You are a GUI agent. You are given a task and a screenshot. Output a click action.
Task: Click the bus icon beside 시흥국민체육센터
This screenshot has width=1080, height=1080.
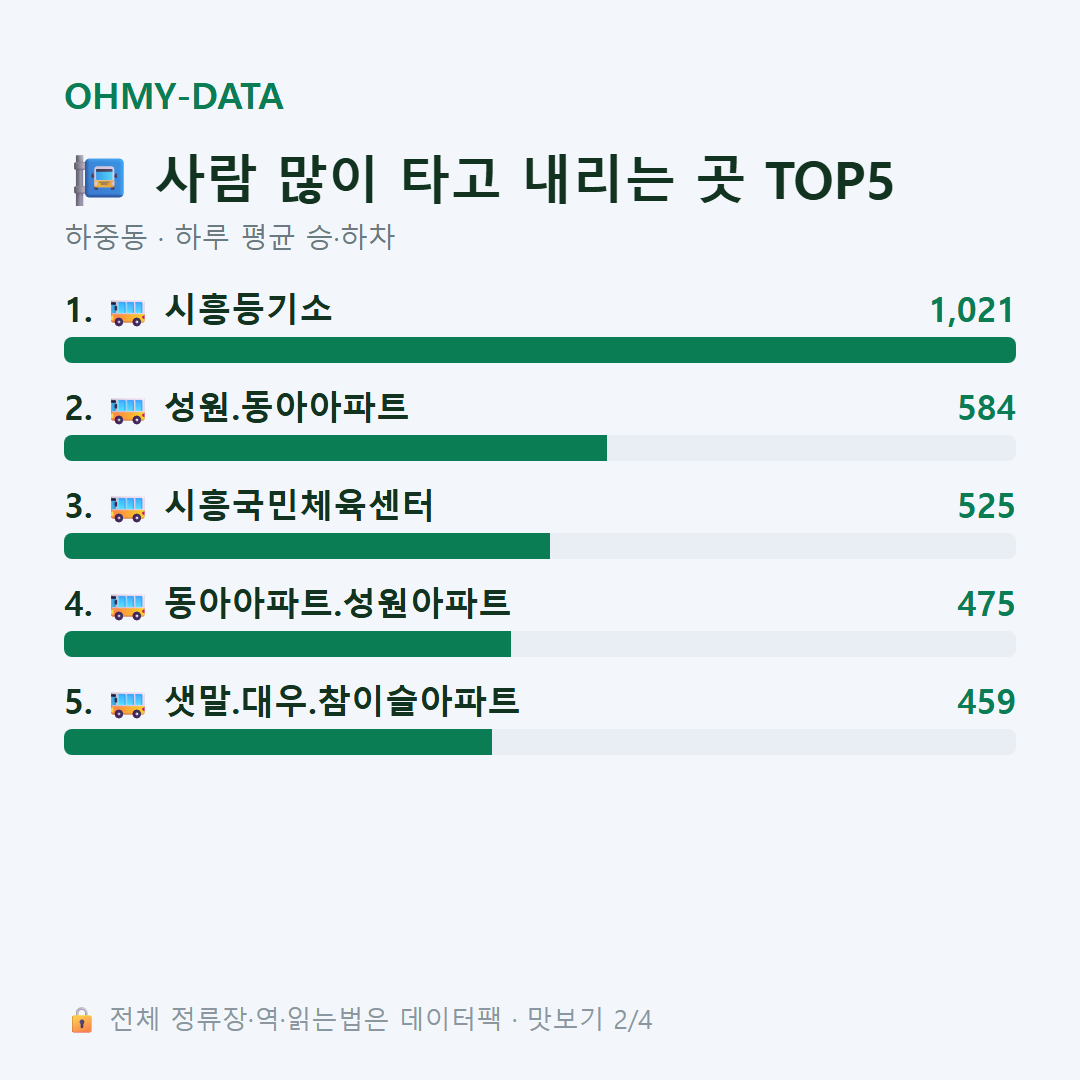pyautogui.click(x=127, y=508)
